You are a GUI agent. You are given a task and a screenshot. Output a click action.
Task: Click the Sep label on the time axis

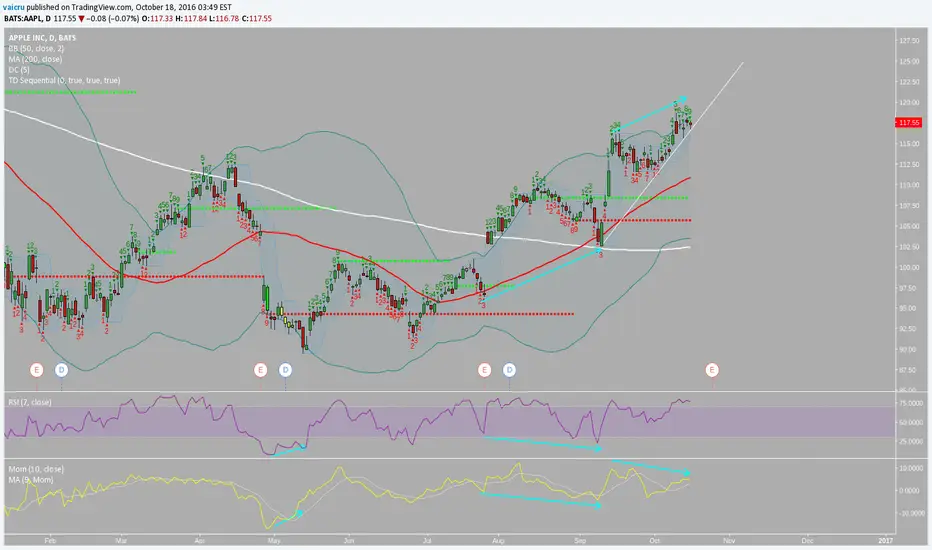(x=580, y=540)
